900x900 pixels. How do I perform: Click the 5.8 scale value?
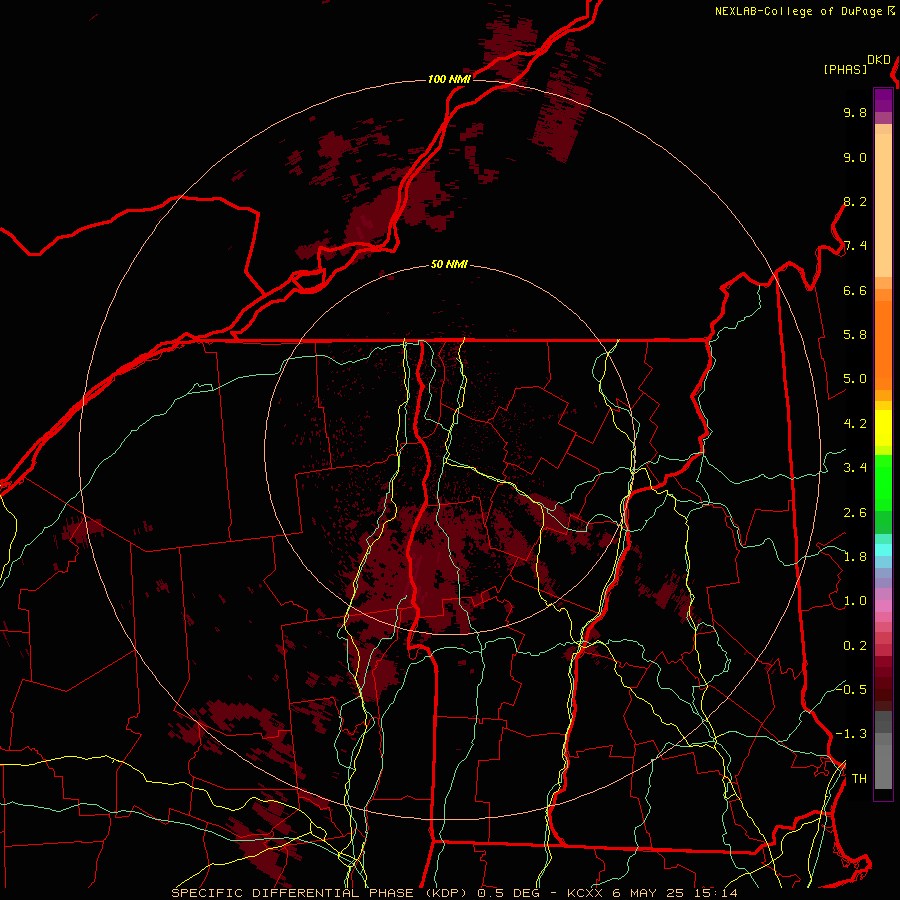855,335
